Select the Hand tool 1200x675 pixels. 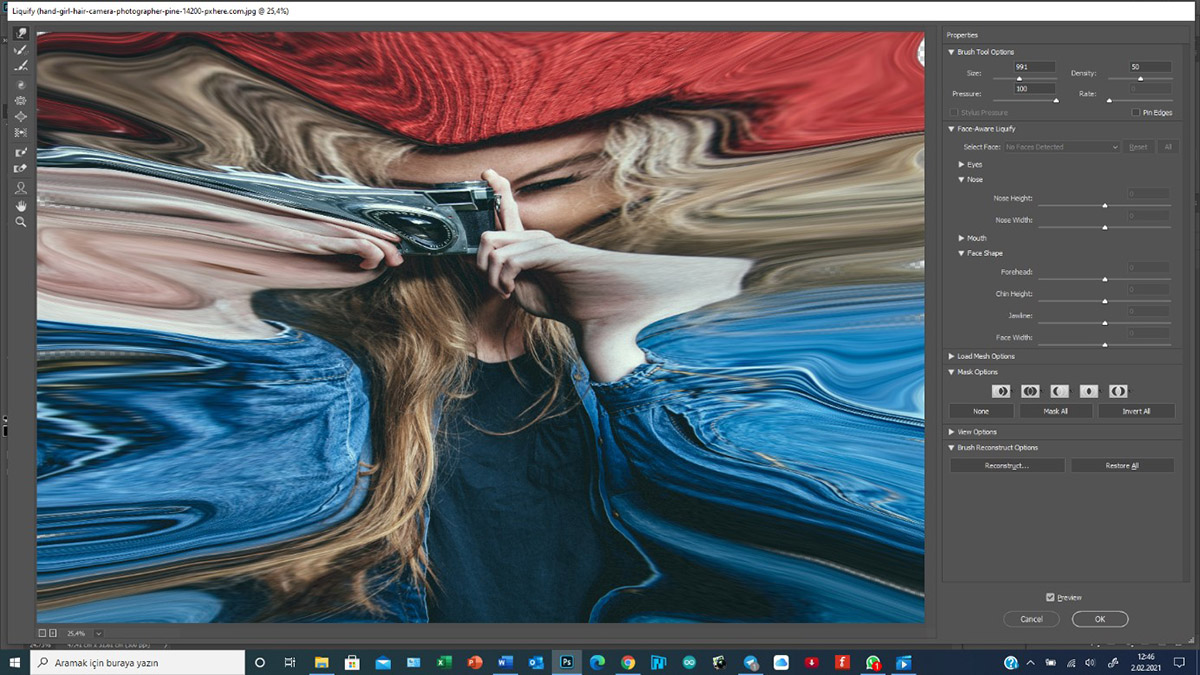pyautogui.click(x=20, y=205)
